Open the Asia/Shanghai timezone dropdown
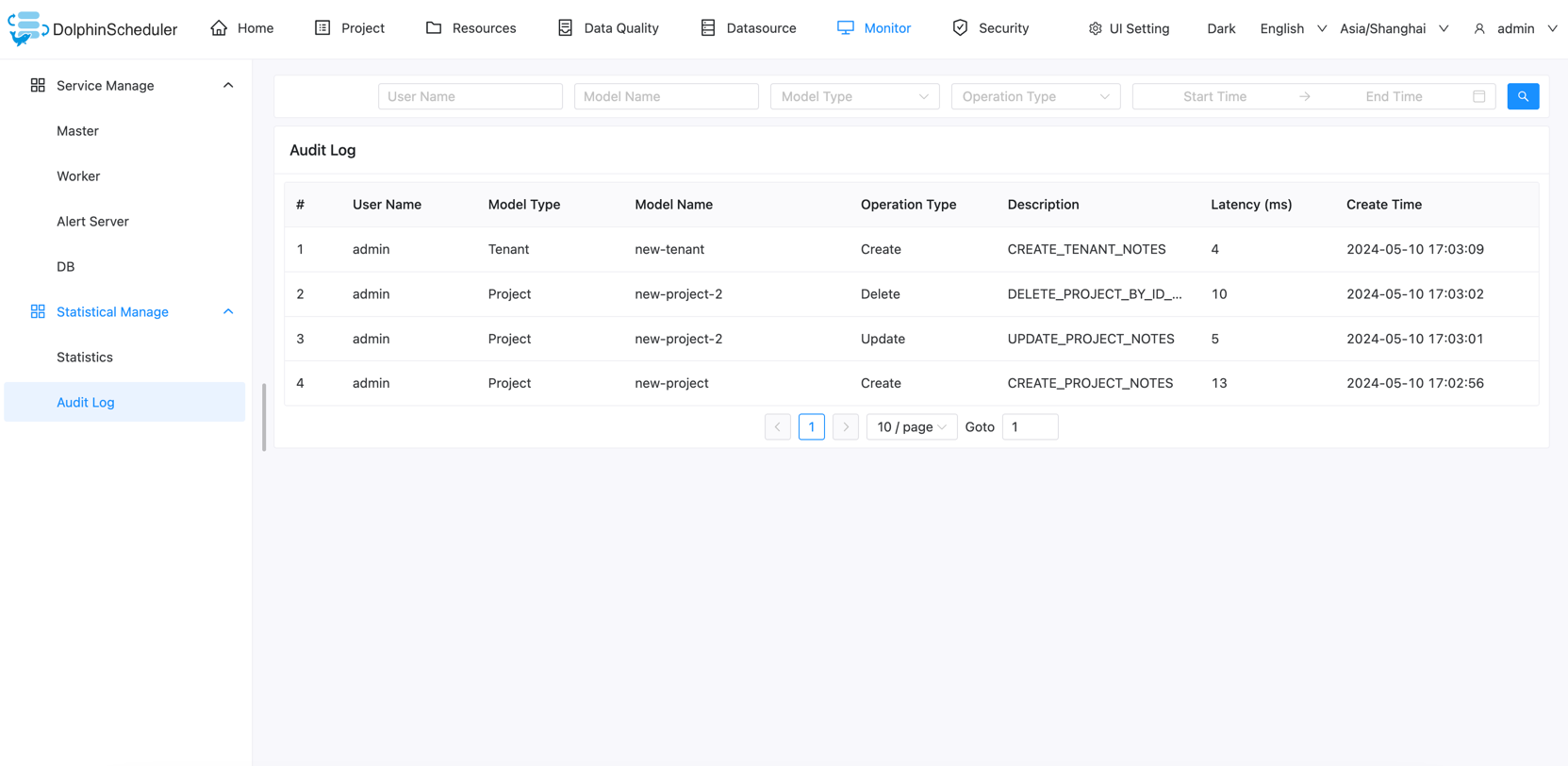 tap(1394, 28)
